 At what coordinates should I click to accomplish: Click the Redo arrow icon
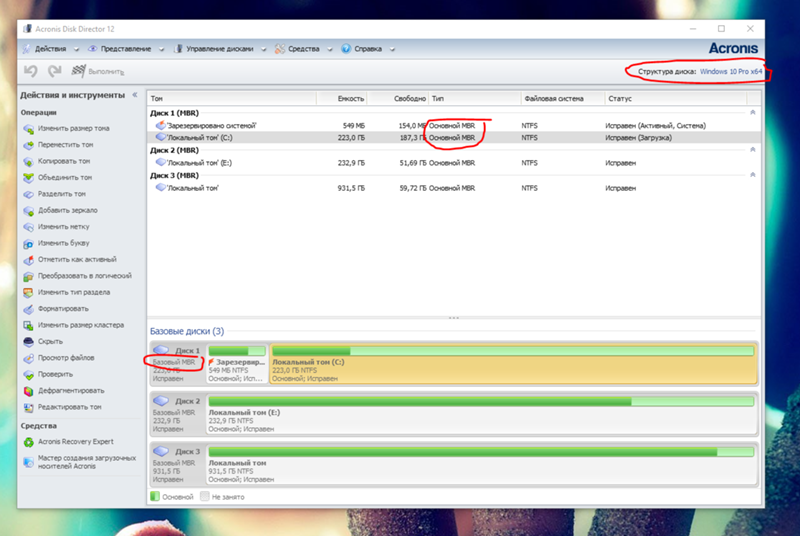(x=55, y=71)
